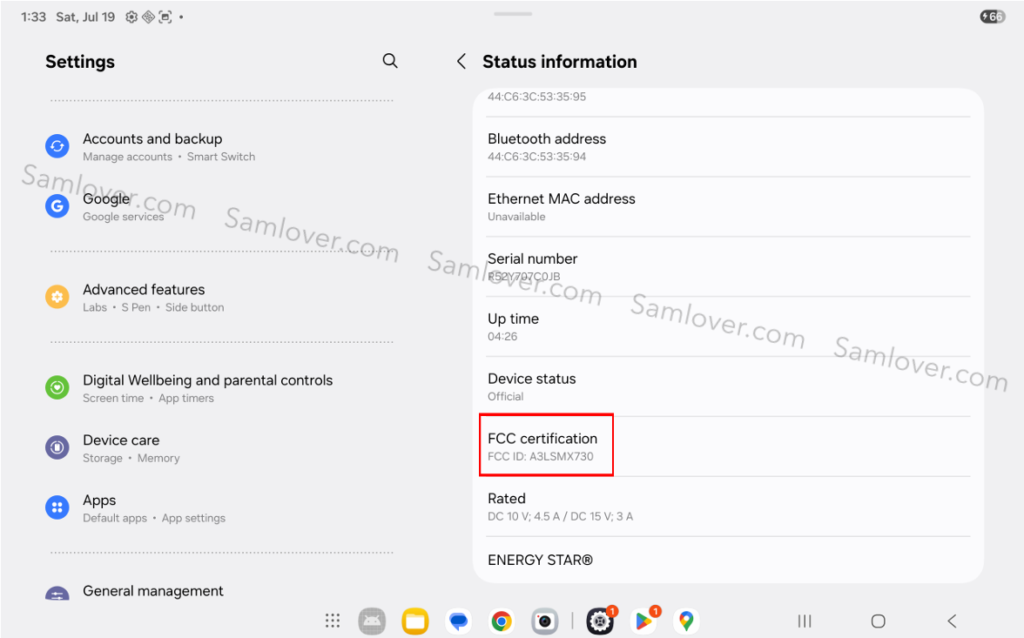Tap the blue Apps four-dot icon

(x=57, y=507)
